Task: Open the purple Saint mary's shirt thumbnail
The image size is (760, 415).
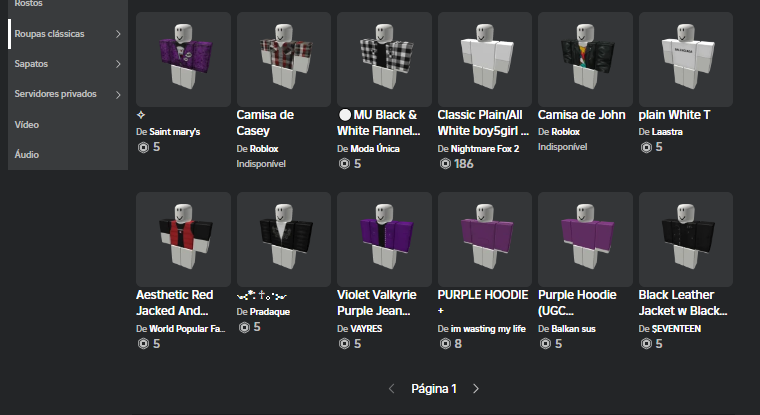Action: point(183,59)
